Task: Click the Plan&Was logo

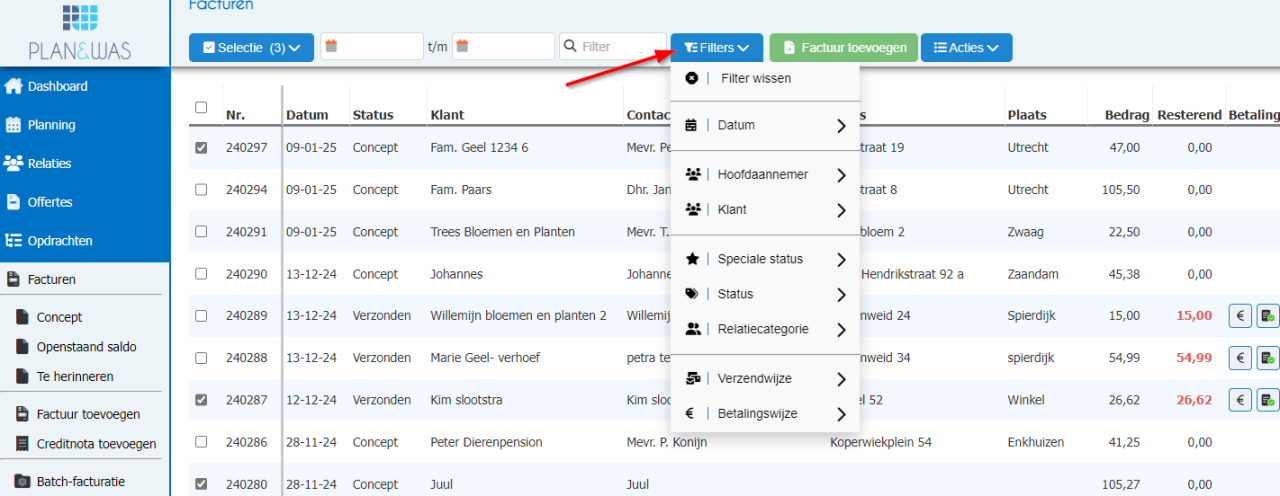Action: (80, 30)
